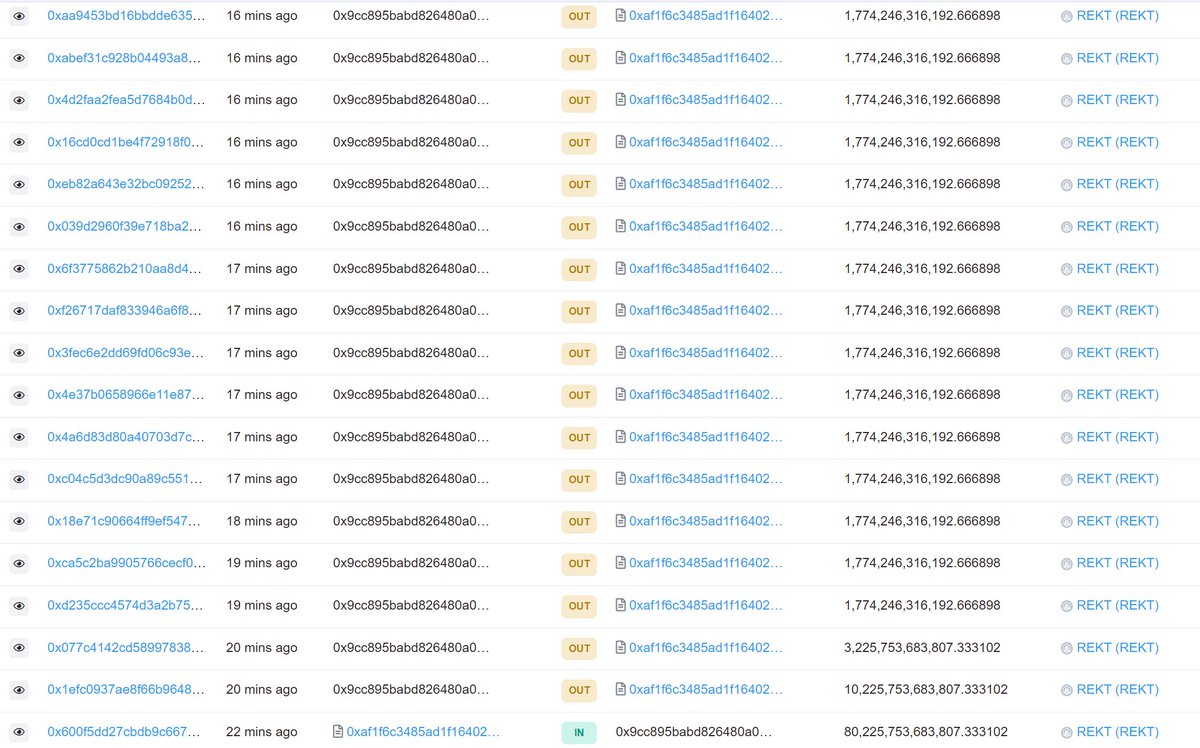1200x748 pixels.
Task: Open REKT (REKT) token link in 0xaa9453bd16bbdde635 row
Action: pyautogui.click(x=1118, y=16)
